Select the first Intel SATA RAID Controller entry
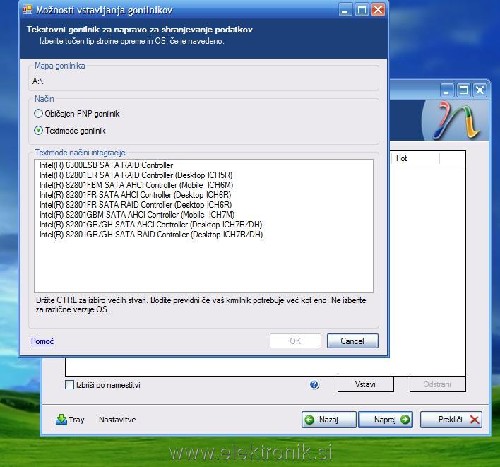500x467 pixels. [106, 165]
